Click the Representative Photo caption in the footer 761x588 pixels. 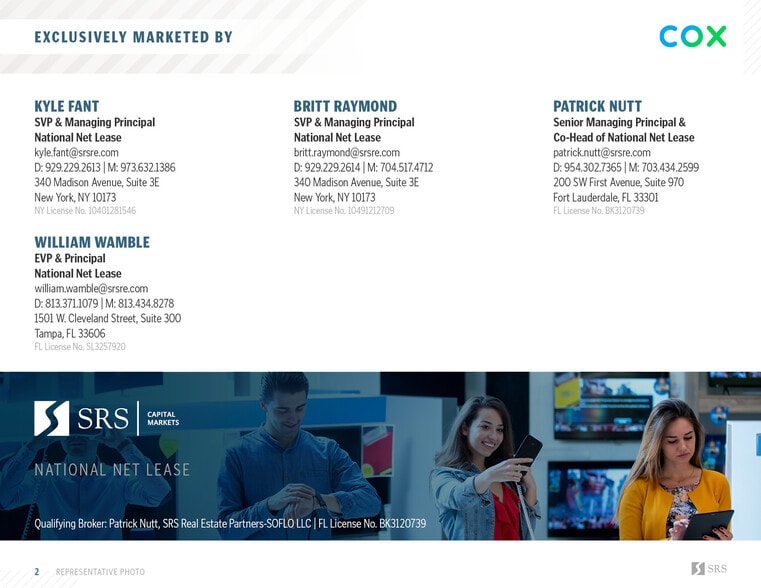pyautogui.click(x=100, y=572)
